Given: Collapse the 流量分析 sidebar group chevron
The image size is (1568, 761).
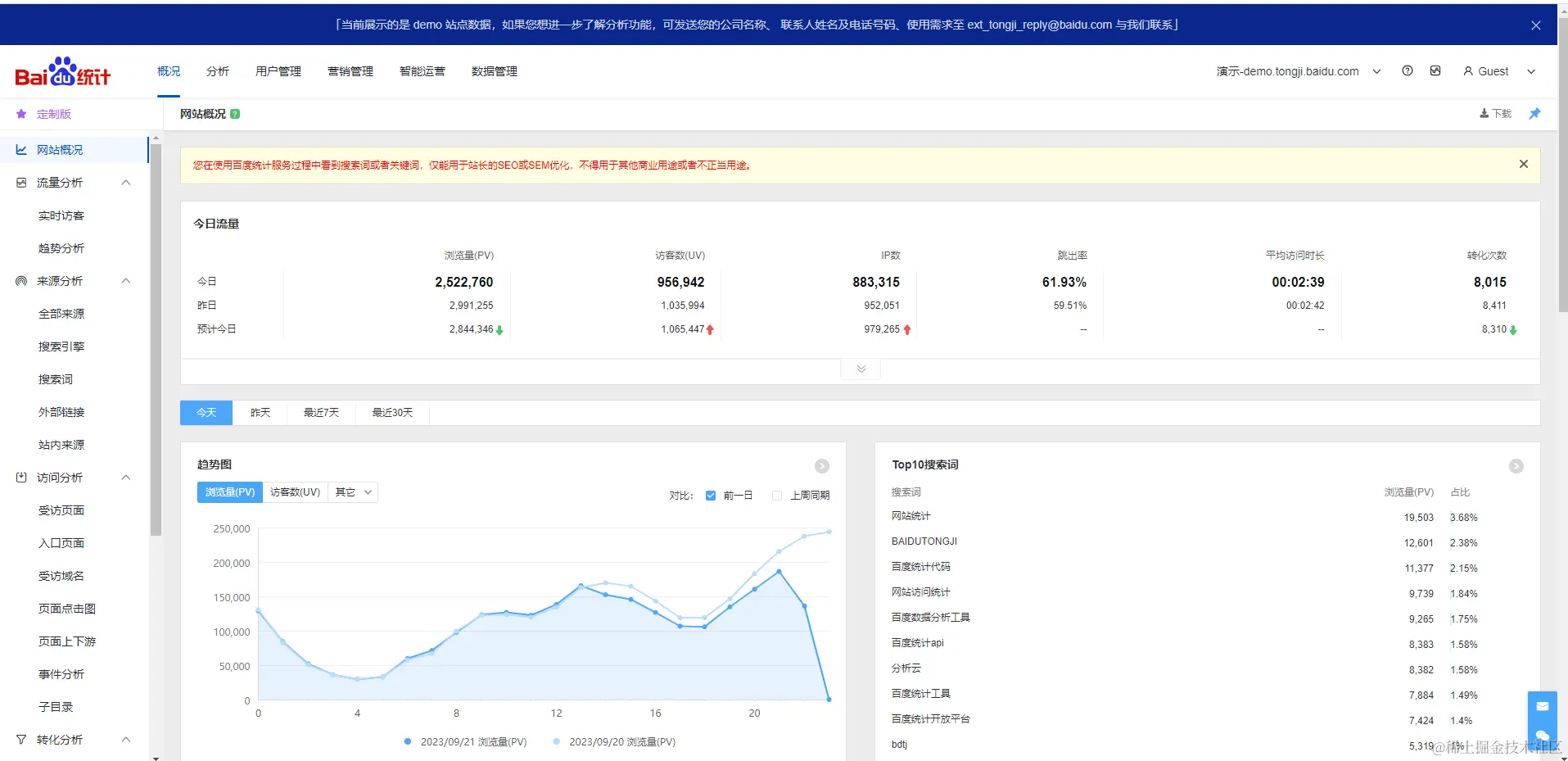Looking at the screenshot, I should coord(126,183).
